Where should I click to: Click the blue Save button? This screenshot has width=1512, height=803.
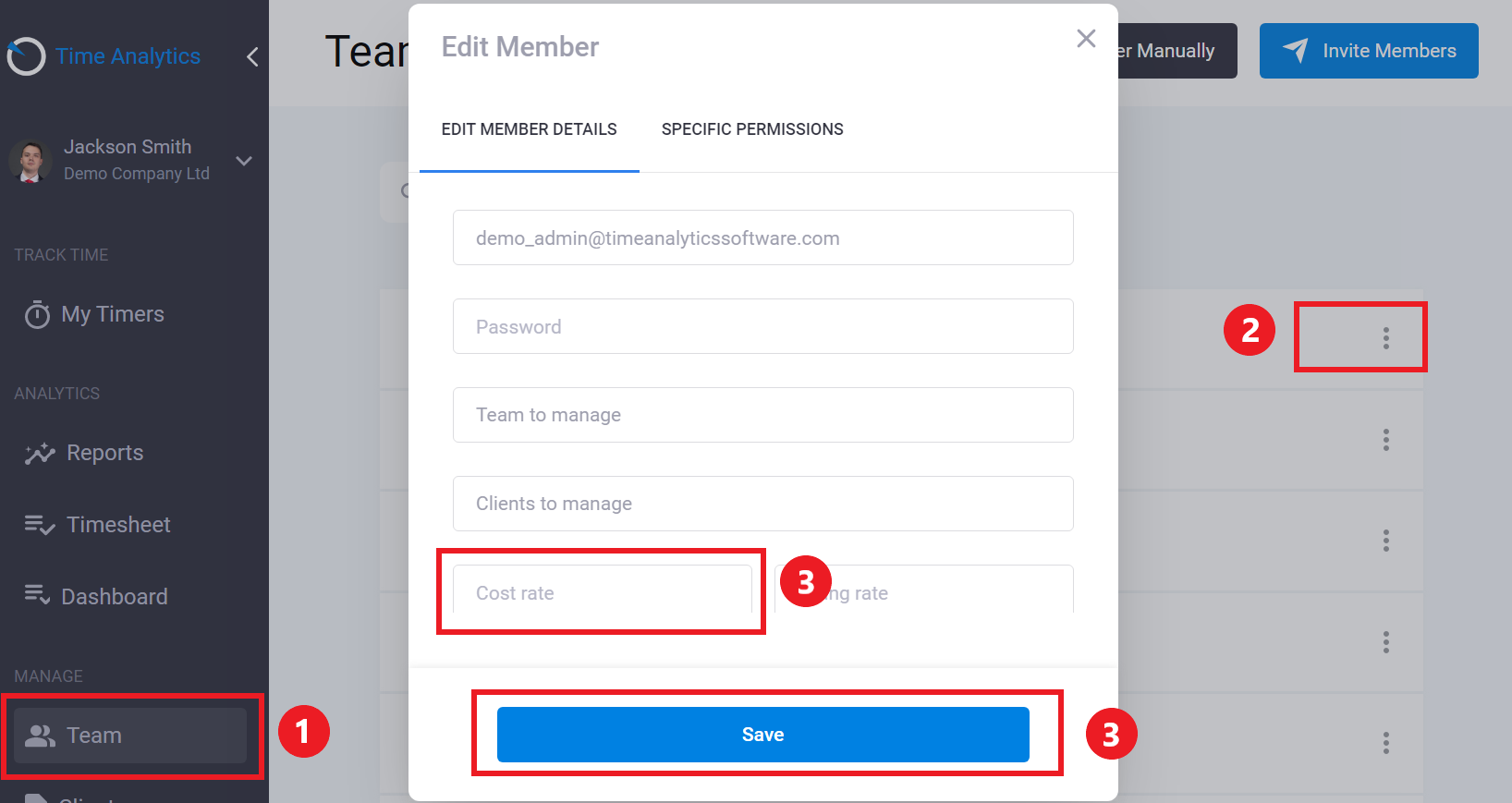point(763,735)
